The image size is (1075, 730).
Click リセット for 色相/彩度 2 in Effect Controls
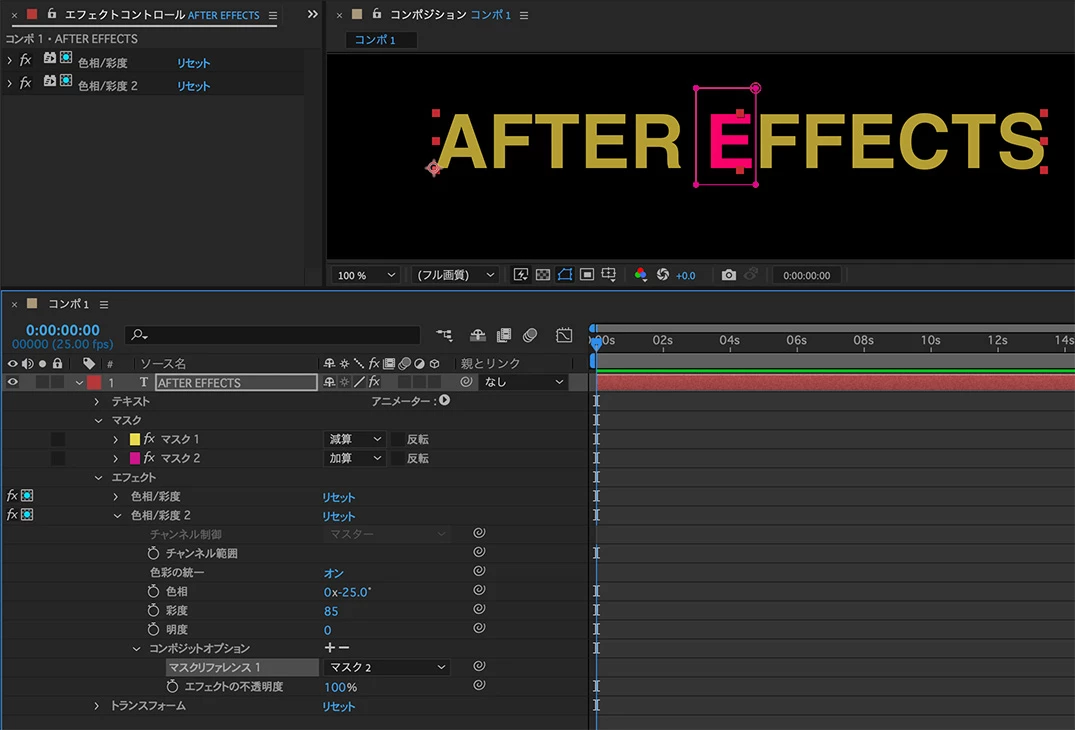[x=193, y=86]
